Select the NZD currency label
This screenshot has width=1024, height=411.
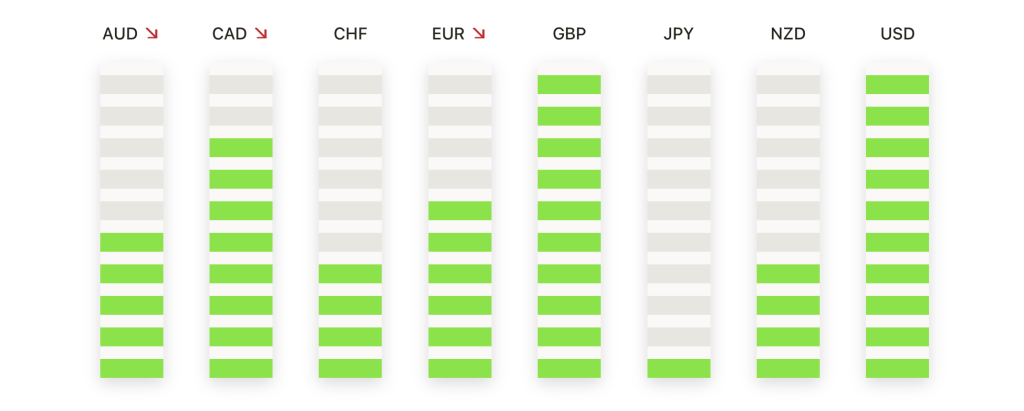(x=788, y=34)
